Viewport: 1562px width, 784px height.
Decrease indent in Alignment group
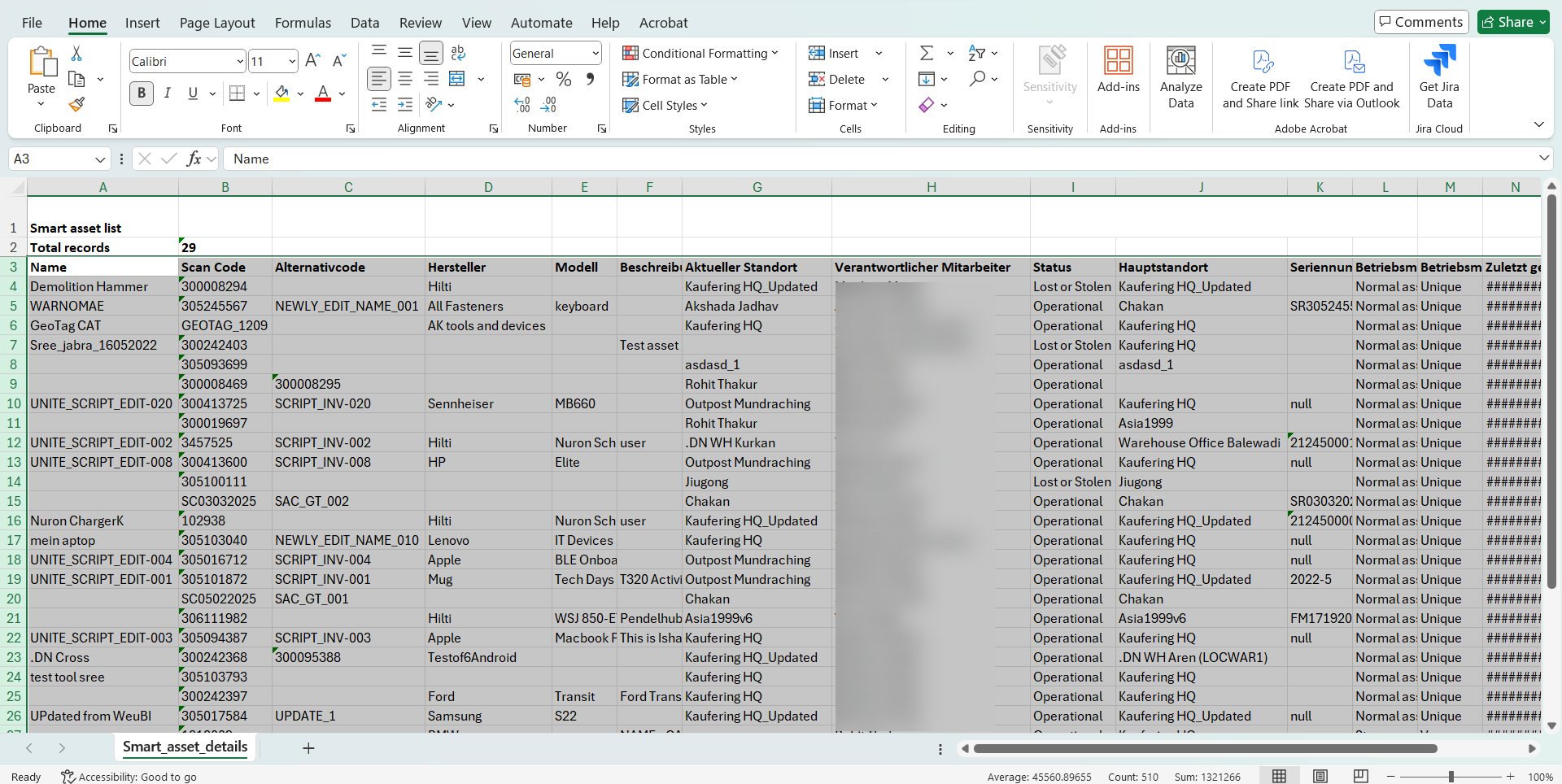(379, 104)
